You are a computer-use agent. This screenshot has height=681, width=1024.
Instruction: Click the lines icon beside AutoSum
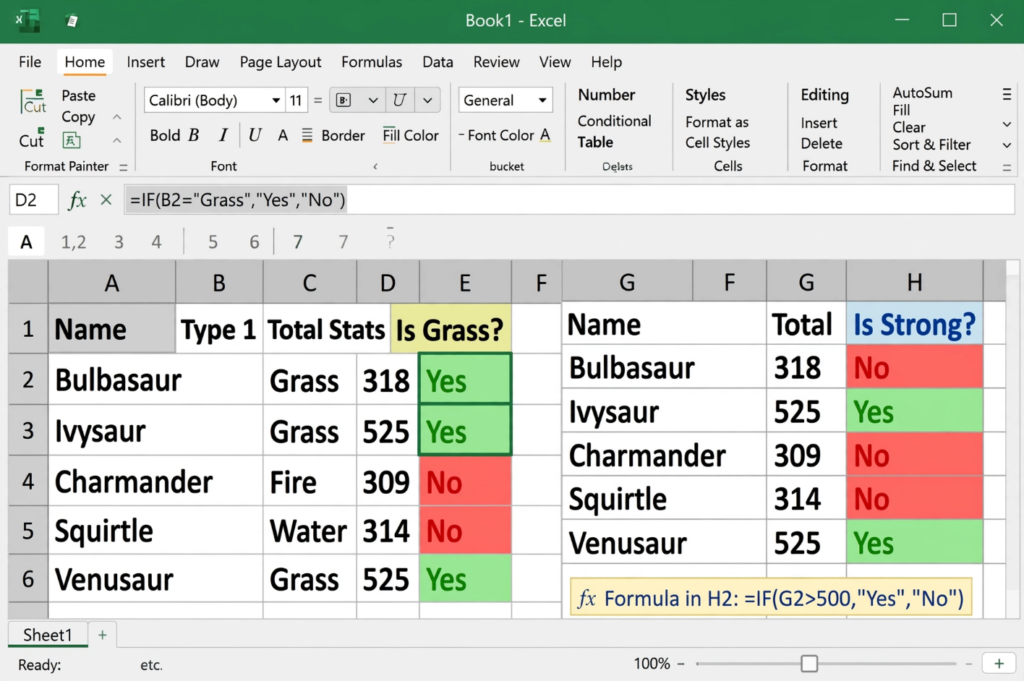point(1007,95)
